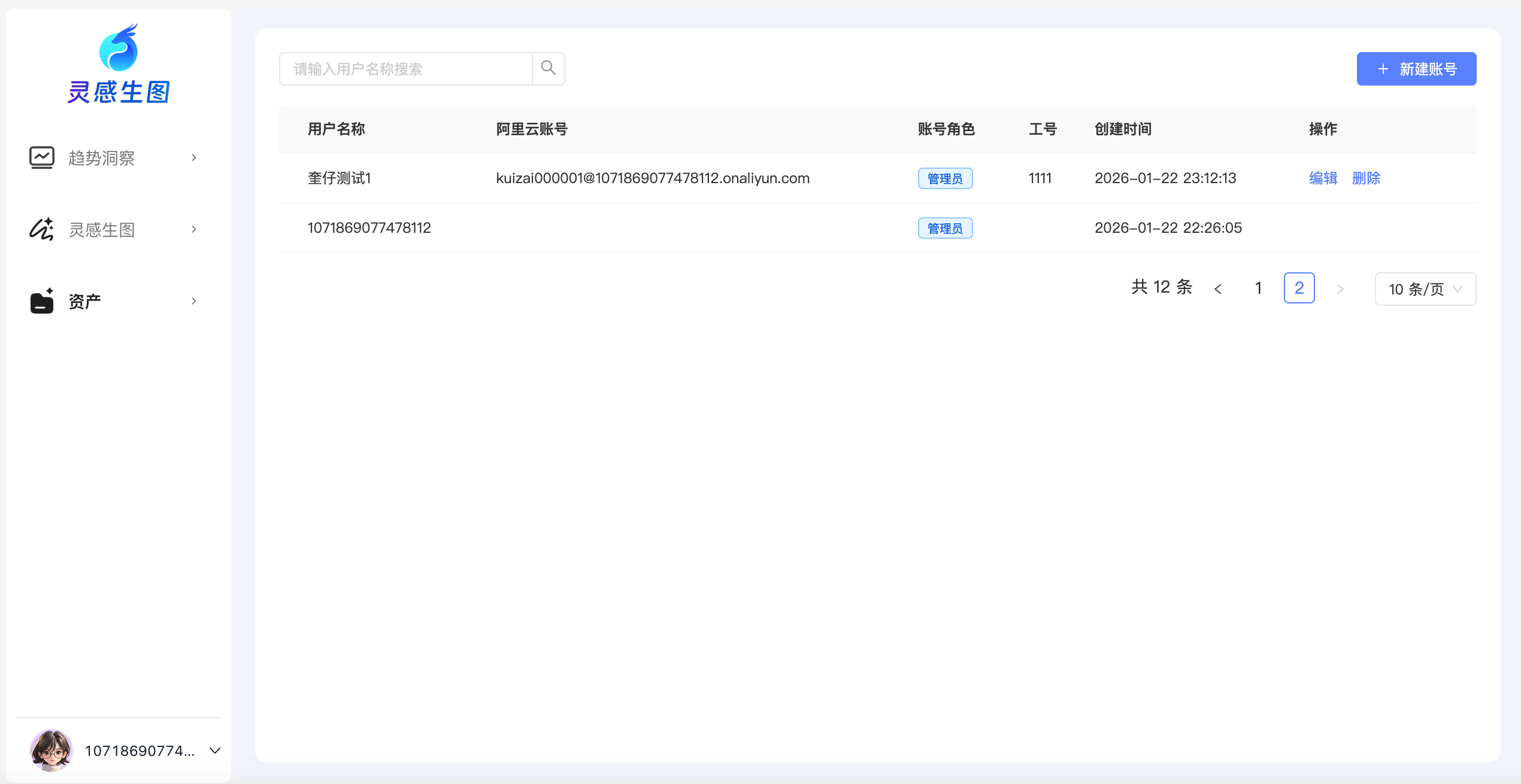
Task: Click 删除 for 奎仔测试1
Action: (x=1366, y=178)
